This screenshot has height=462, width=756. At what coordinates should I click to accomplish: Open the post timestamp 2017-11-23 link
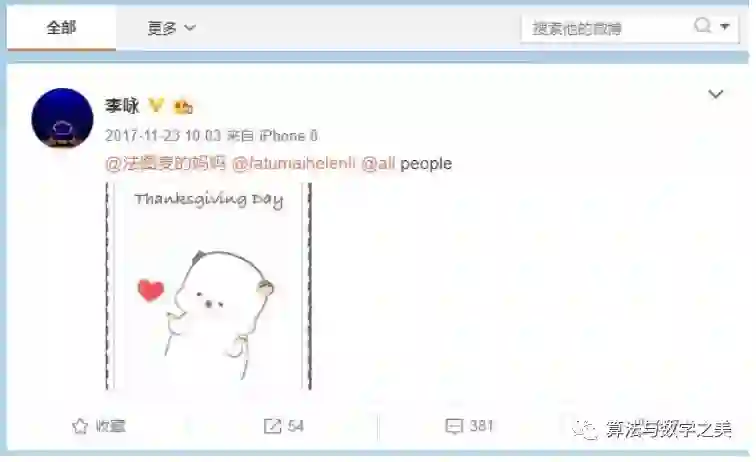click(x=163, y=136)
